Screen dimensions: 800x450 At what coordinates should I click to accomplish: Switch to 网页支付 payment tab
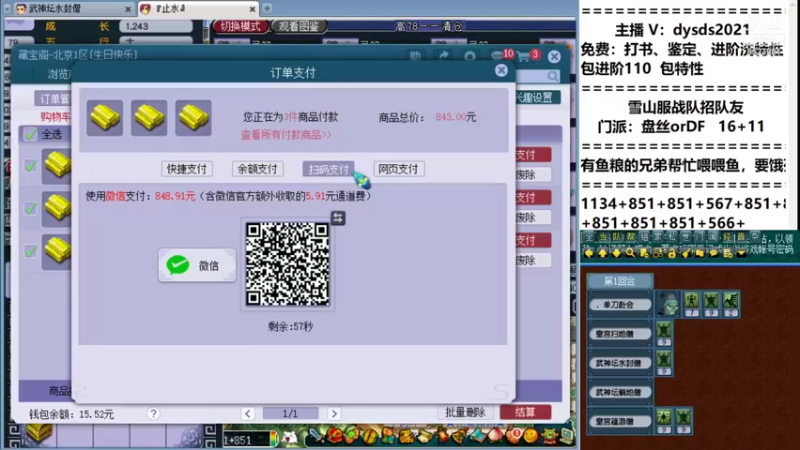point(398,169)
